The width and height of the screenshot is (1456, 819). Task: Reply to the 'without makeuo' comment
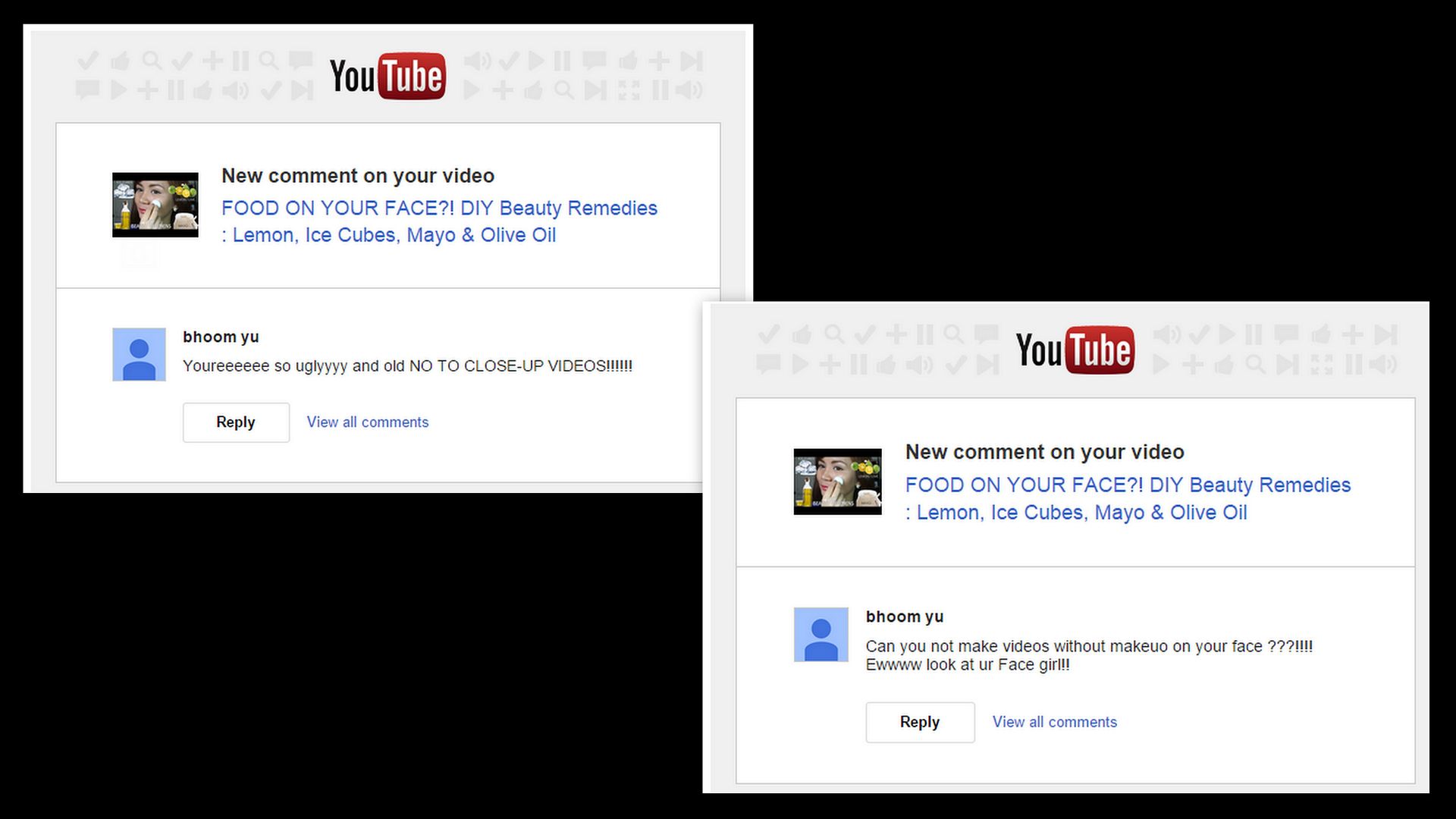tap(920, 722)
